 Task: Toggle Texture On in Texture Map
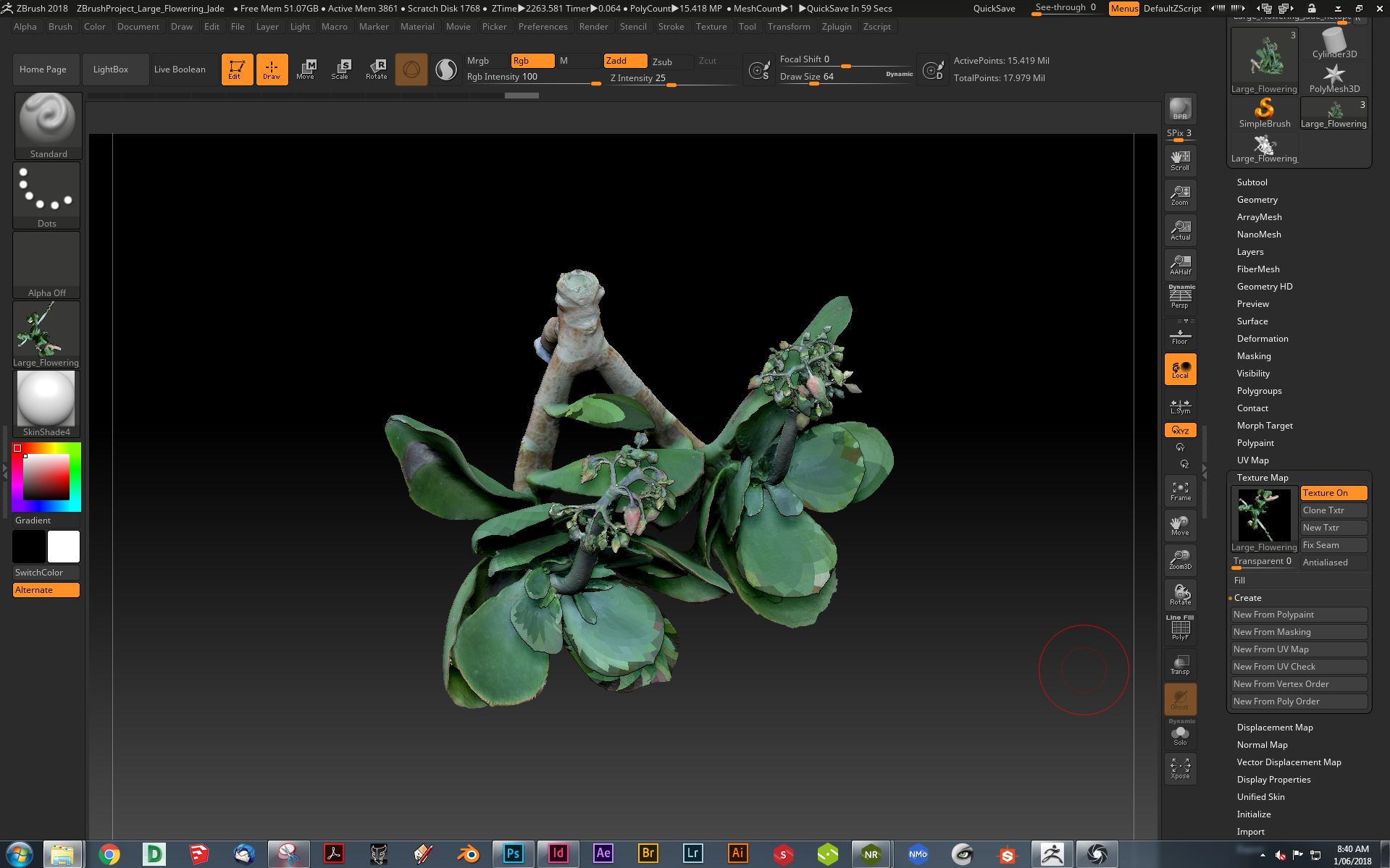click(x=1333, y=493)
